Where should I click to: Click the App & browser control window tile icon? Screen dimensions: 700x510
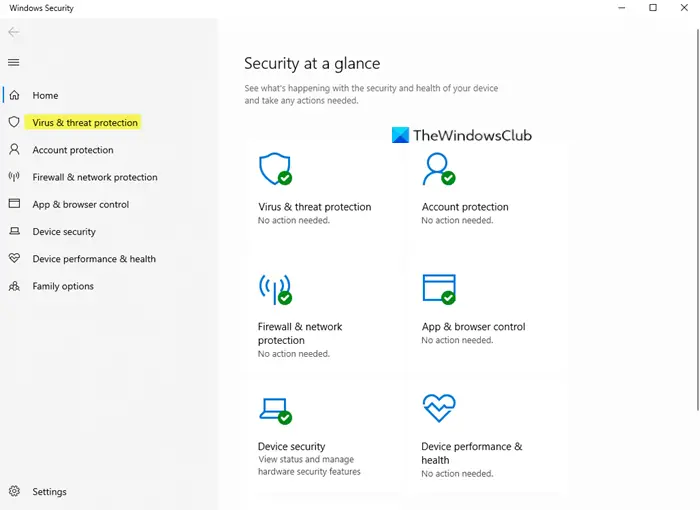[x=438, y=289]
